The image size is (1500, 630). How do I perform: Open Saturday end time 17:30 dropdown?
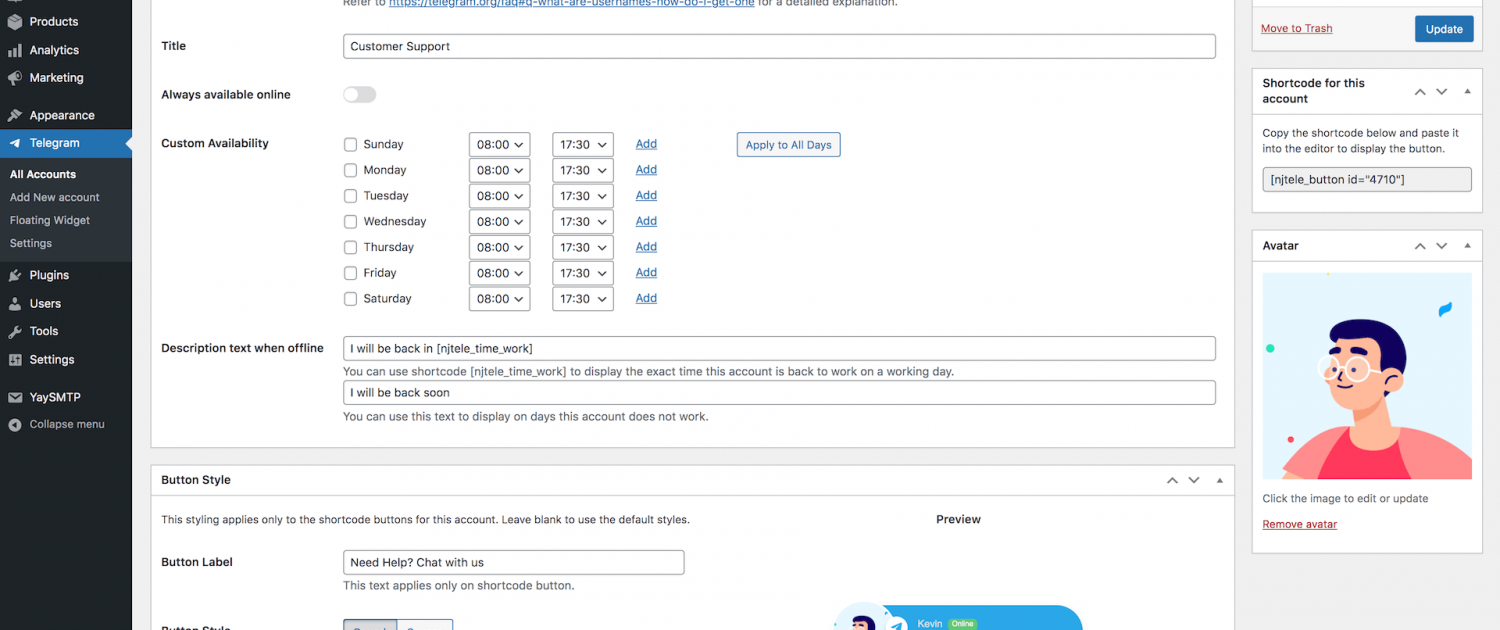click(583, 298)
